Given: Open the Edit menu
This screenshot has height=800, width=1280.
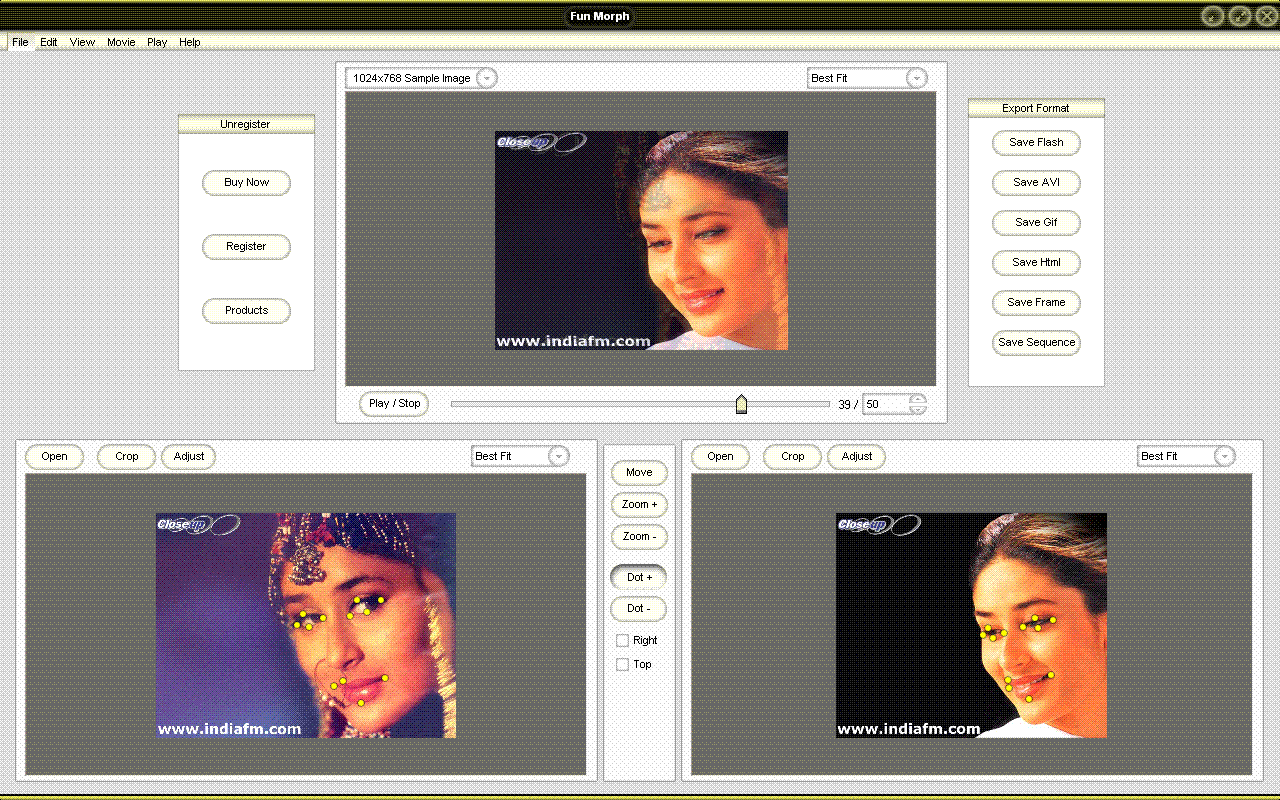Looking at the screenshot, I should [49, 42].
